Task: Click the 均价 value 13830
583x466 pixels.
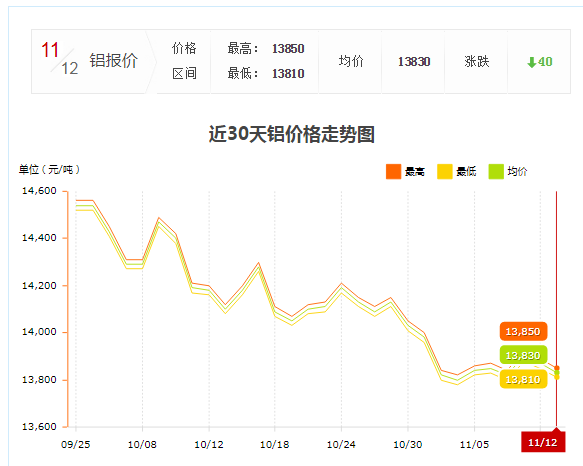Action: pyautogui.click(x=414, y=61)
